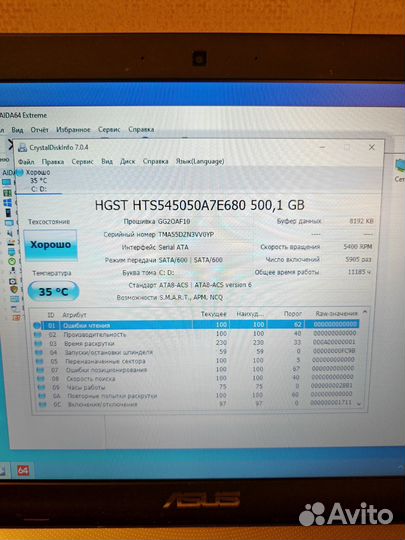The image size is (405, 540).
Task: Click the status icon of row 05 Переназначенные сектора
Action: pos(40,361)
